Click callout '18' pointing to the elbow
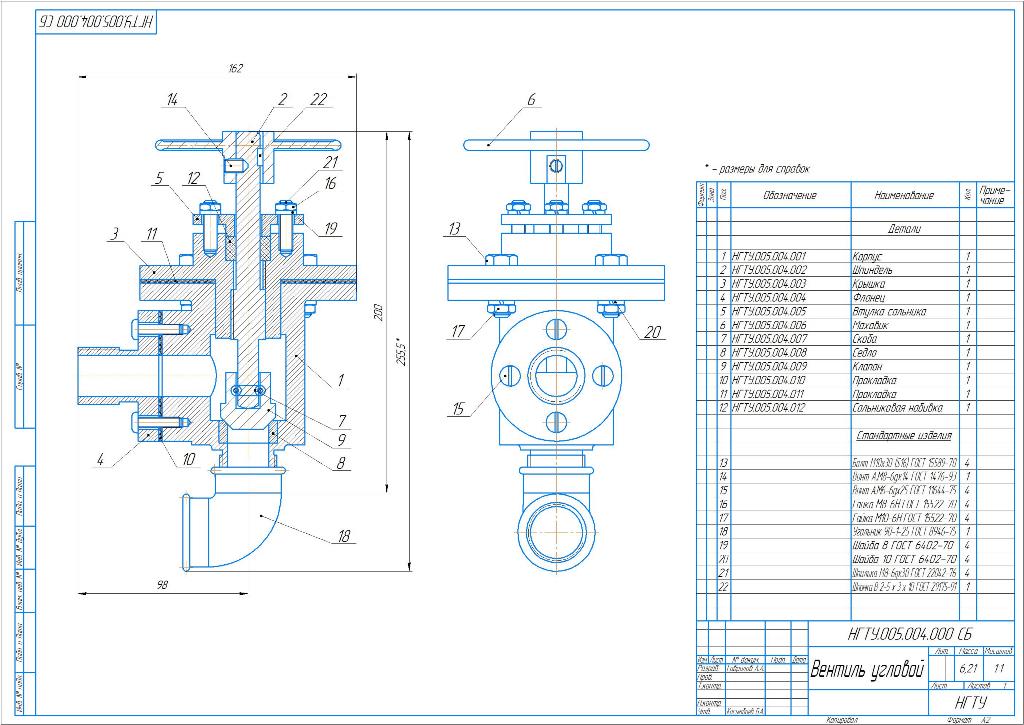 coord(344,536)
